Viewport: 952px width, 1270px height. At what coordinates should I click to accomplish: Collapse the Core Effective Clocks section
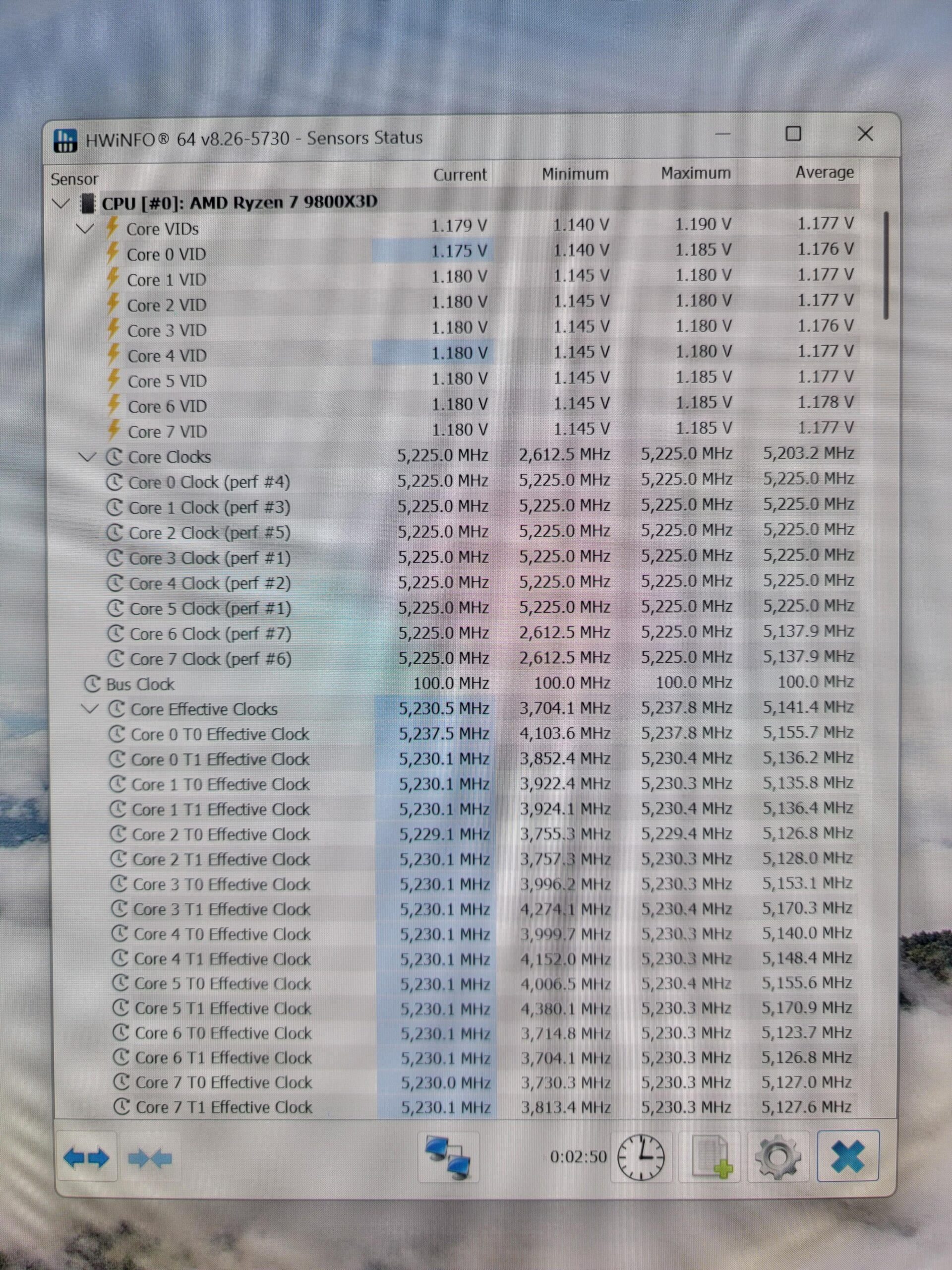(x=90, y=709)
